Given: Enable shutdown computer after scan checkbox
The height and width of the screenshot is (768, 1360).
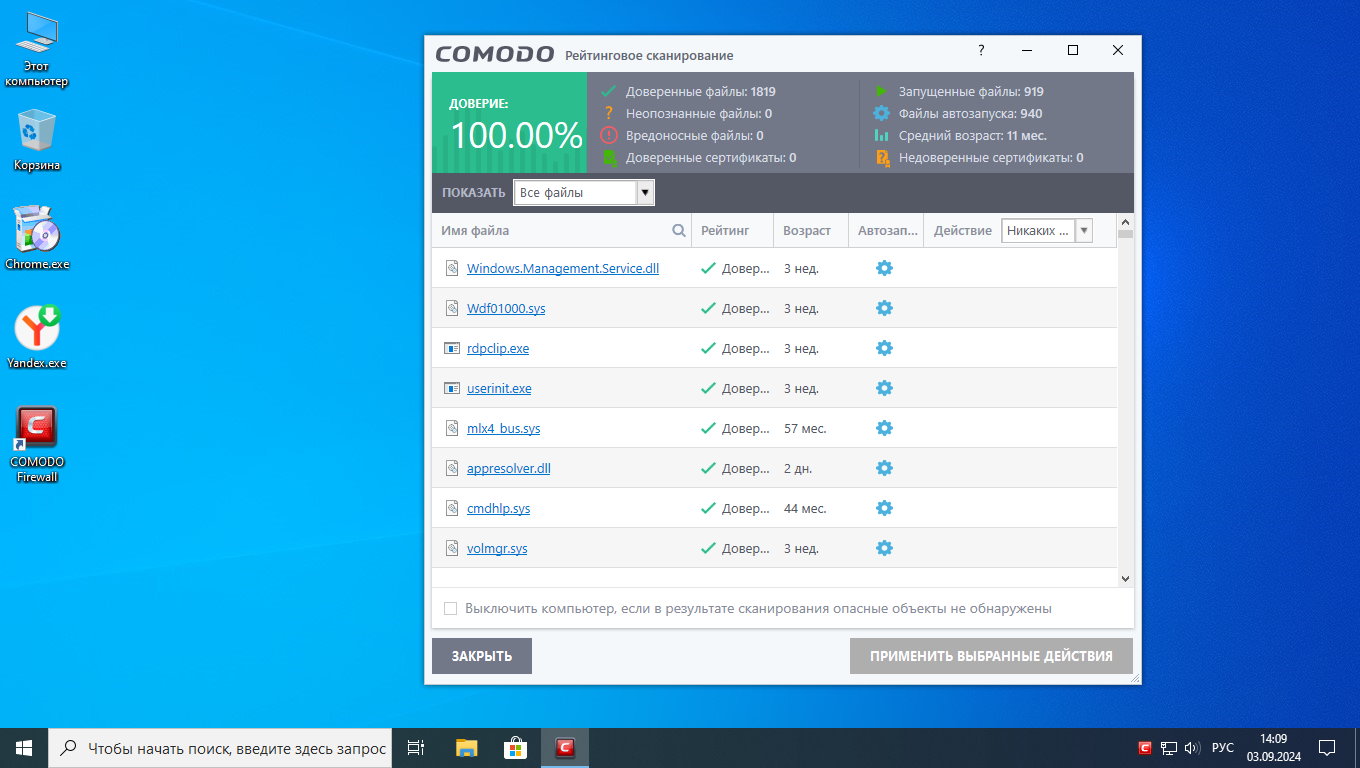Looking at the screenshot, I should pos(451,609).
